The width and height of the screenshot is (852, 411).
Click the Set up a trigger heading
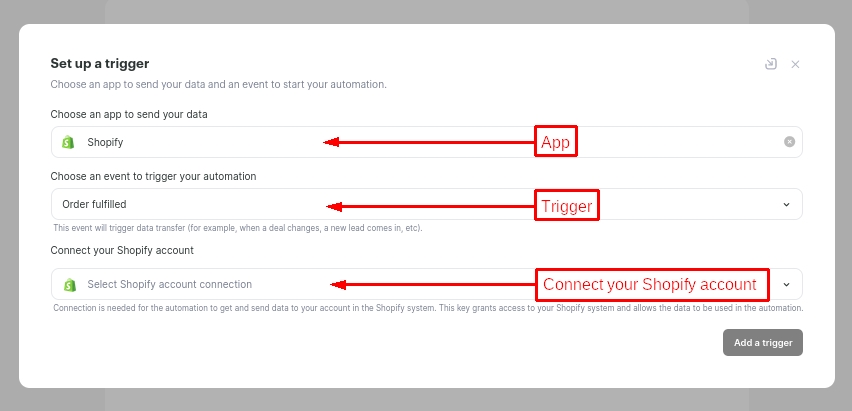100,64
